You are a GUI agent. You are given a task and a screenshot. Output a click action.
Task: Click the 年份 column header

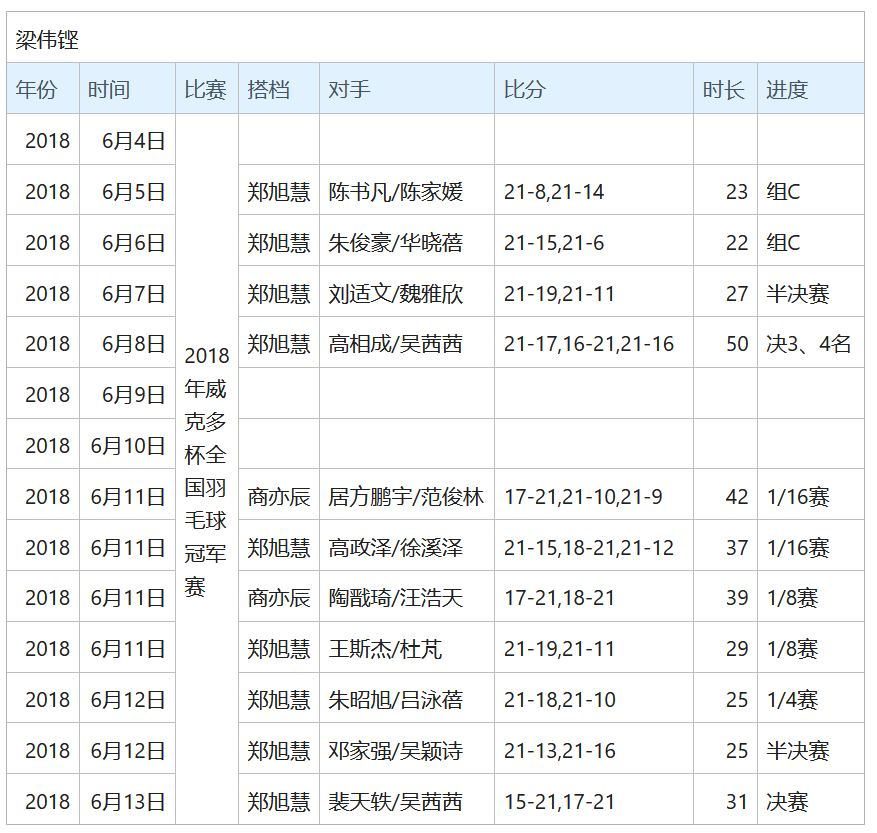(x=36, y=89)
